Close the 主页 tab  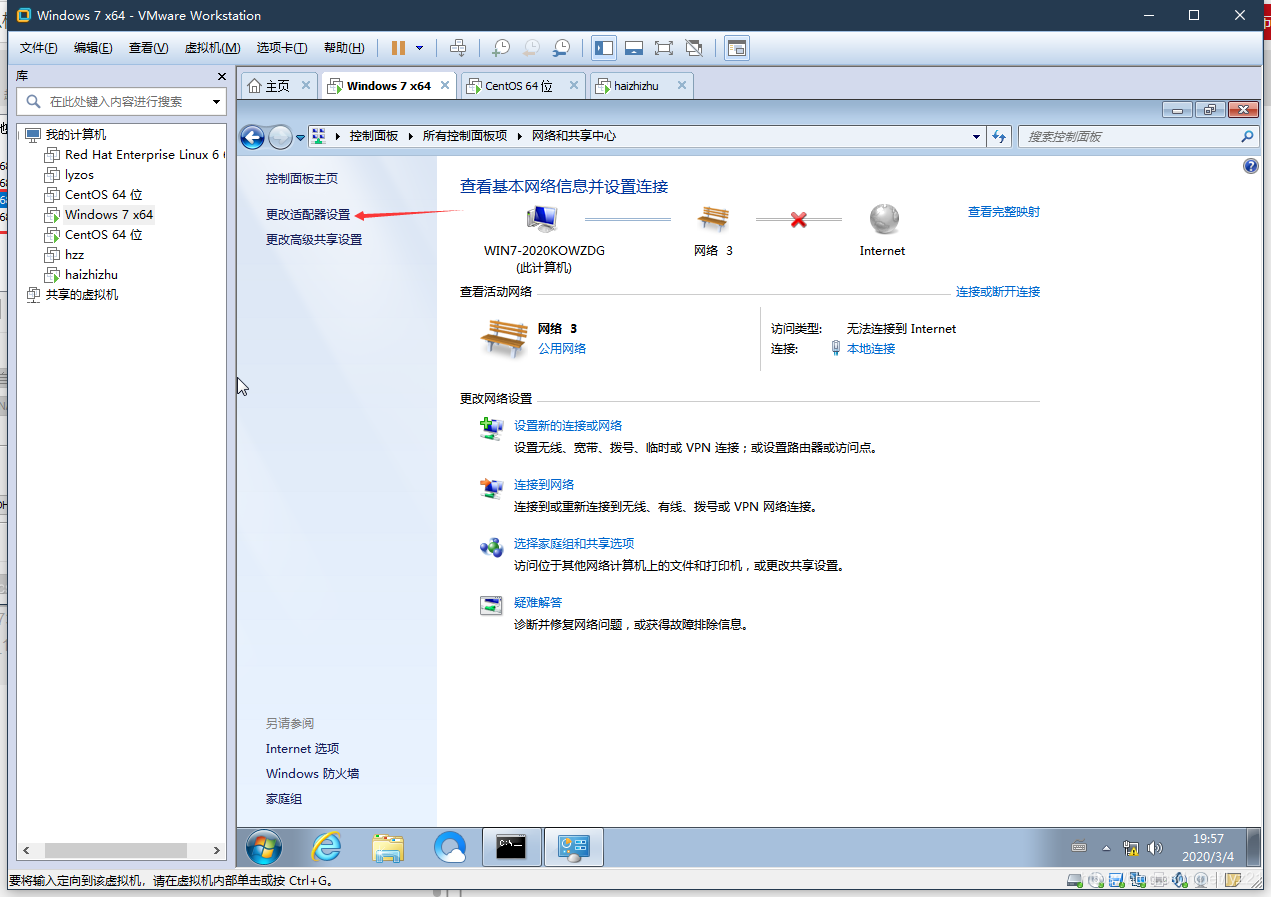tap(305, 86)
